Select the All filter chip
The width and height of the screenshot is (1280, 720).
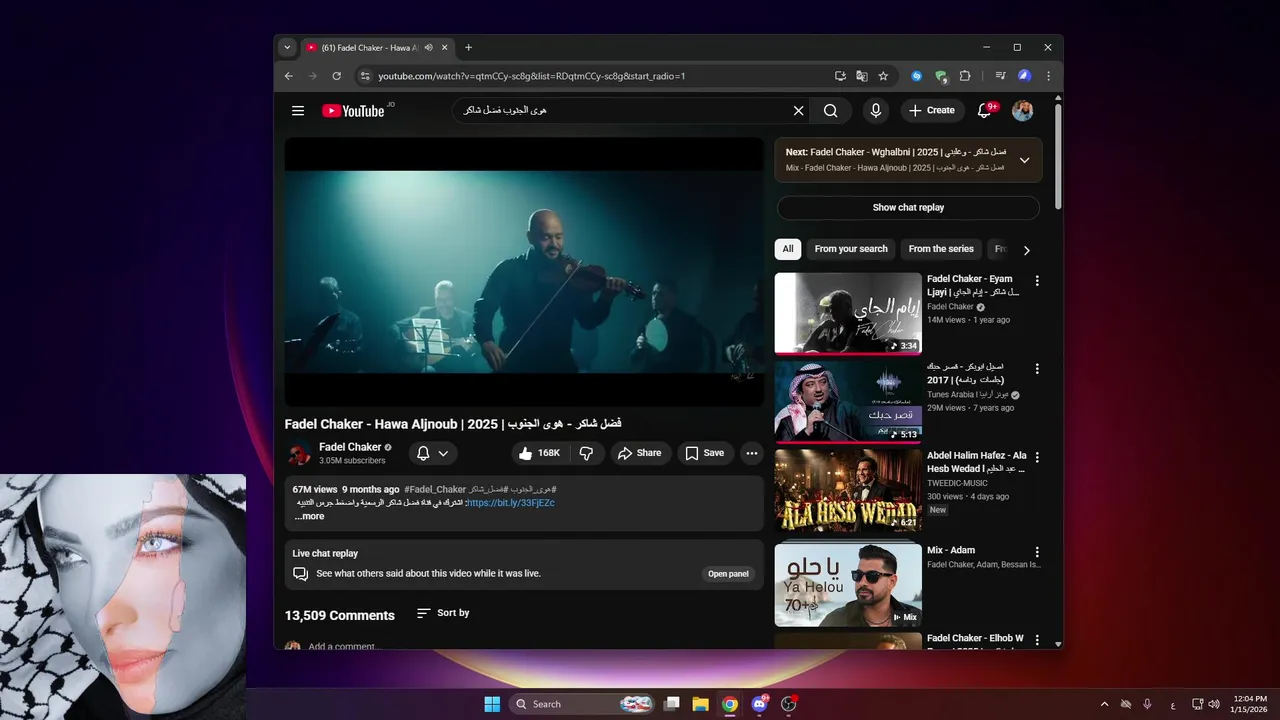[788, 249]
